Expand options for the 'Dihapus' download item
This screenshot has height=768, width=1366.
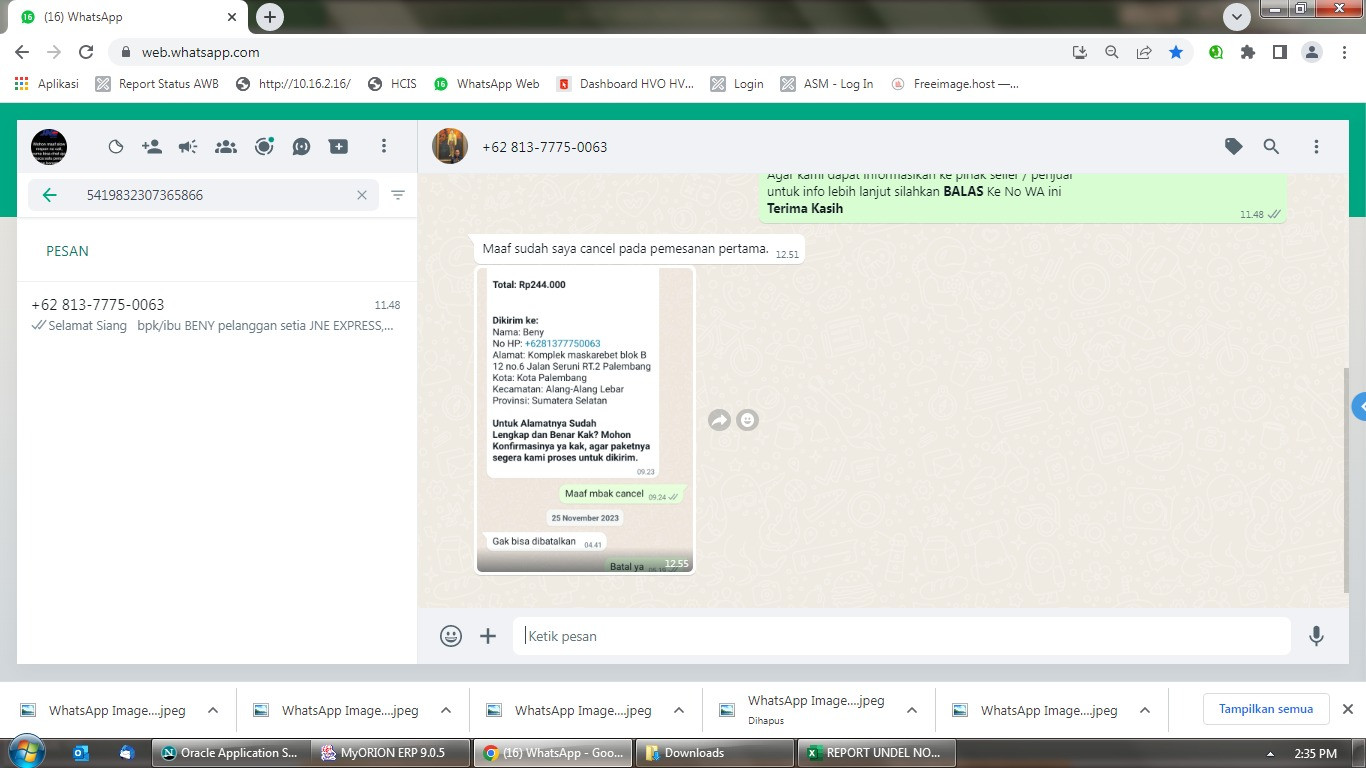point(912,710)
